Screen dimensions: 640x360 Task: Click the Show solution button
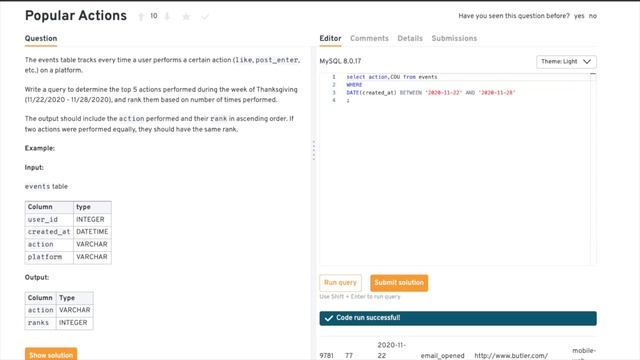tap(51, 354)
